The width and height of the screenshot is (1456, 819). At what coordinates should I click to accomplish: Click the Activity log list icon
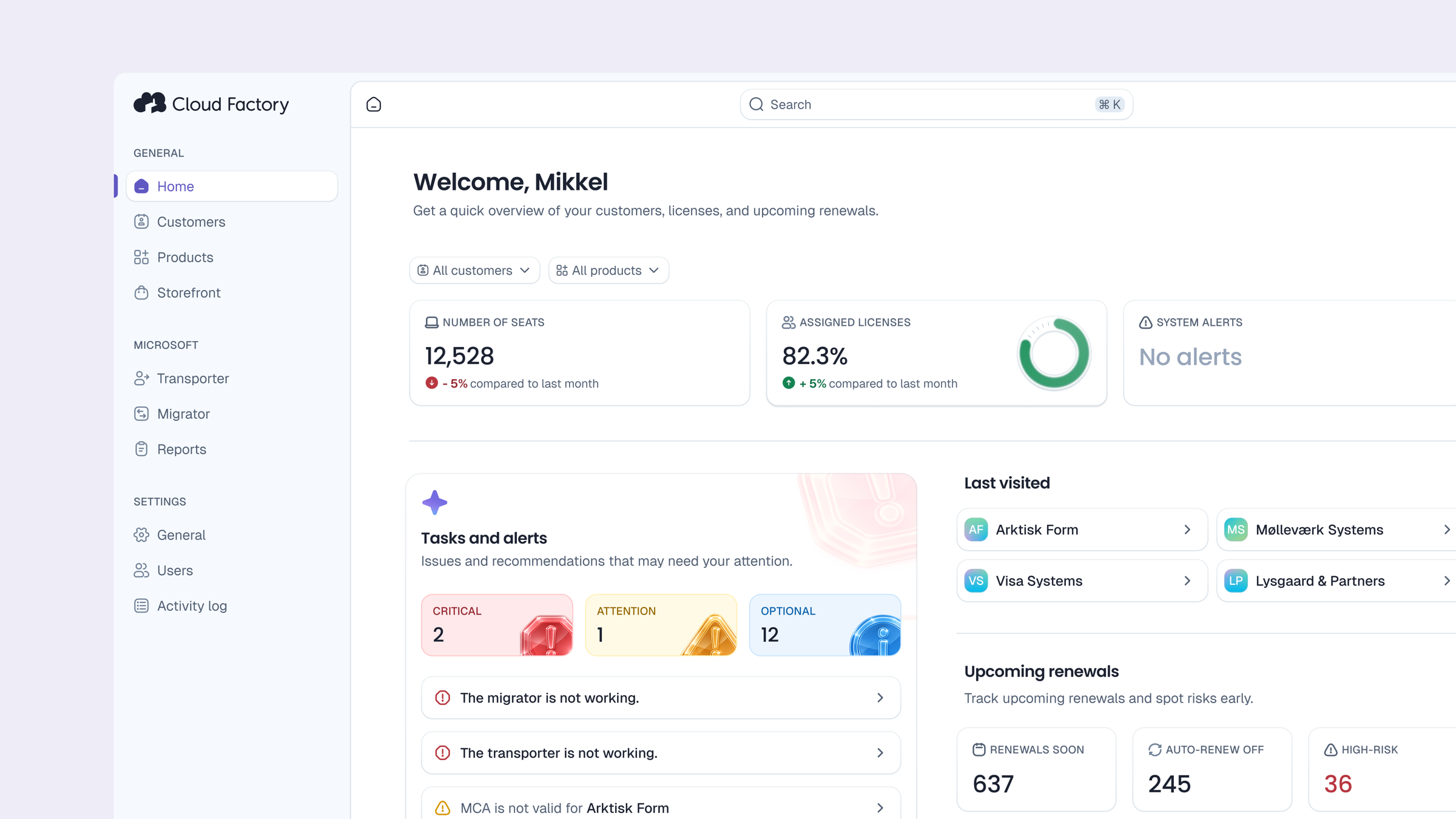pos(141,605)
